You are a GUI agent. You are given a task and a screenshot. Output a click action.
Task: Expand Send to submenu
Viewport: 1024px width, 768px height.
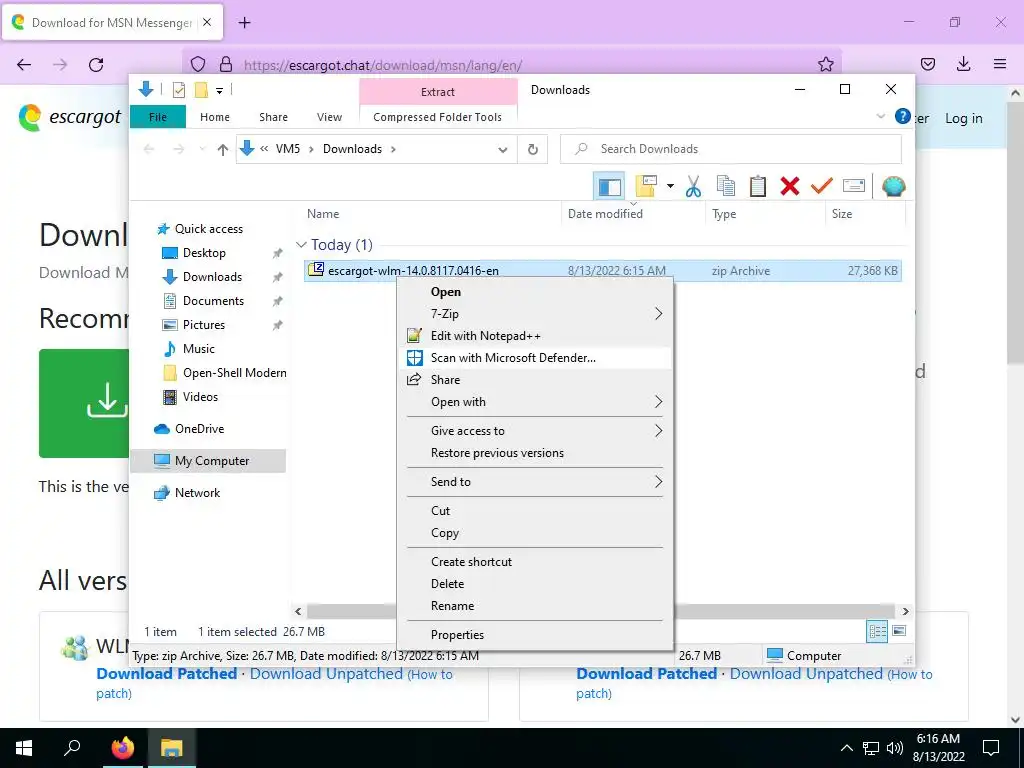click(x=535, y=481)
